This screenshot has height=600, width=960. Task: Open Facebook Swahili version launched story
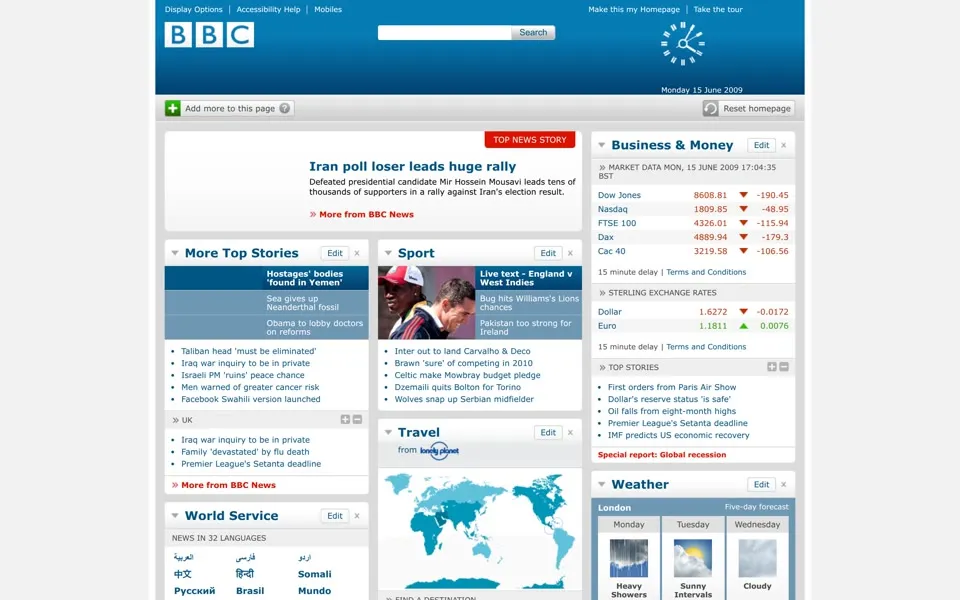pos(250,399)
